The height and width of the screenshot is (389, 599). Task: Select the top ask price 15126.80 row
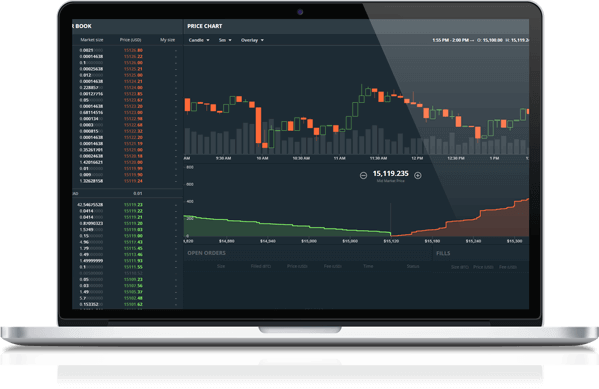pyautogui.click(x=127, y=50)
